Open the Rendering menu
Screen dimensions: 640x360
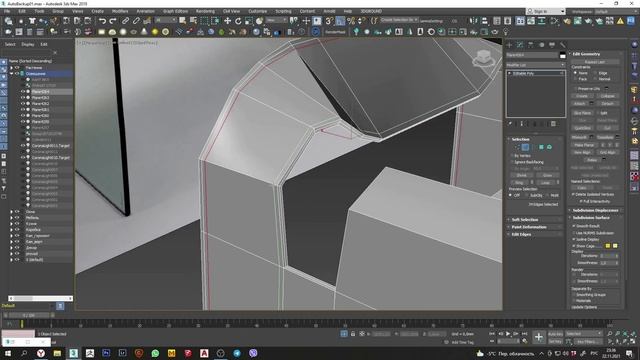(x=205, y=11)
